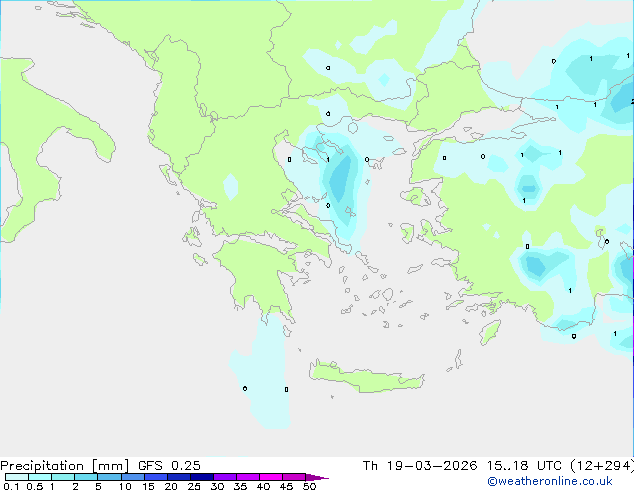The image size is (634, 490).
Task: Pick the legend swatch between 20 and 25
Action: click(178, 477)
